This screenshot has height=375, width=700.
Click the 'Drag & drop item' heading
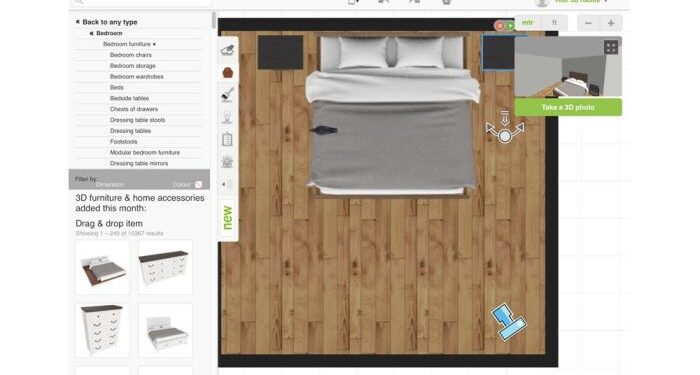click(109, 224)
